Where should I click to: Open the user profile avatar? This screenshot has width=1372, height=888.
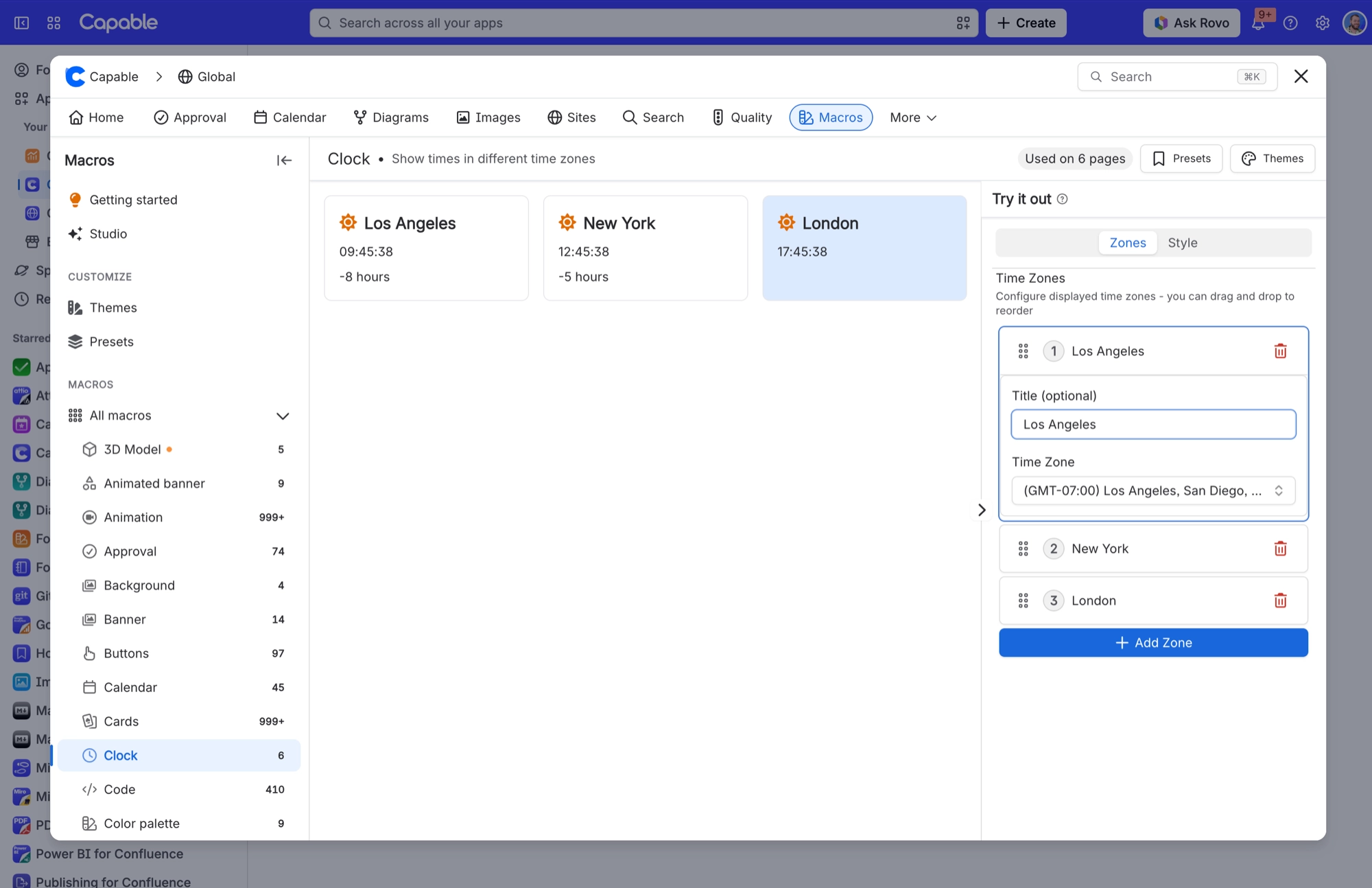click(1354, 23)
